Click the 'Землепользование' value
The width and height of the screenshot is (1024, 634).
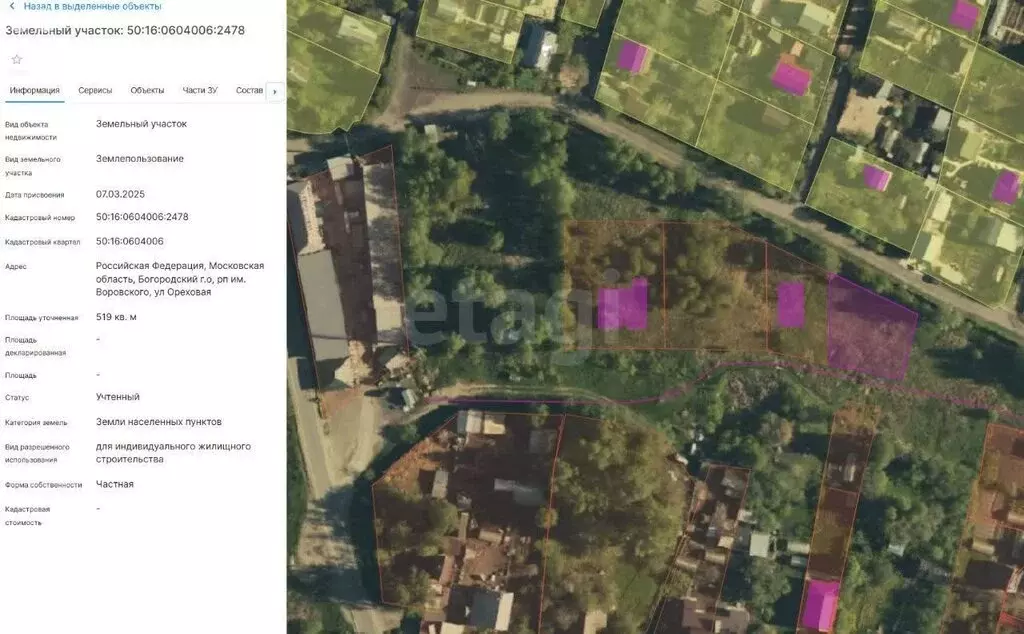140,159
